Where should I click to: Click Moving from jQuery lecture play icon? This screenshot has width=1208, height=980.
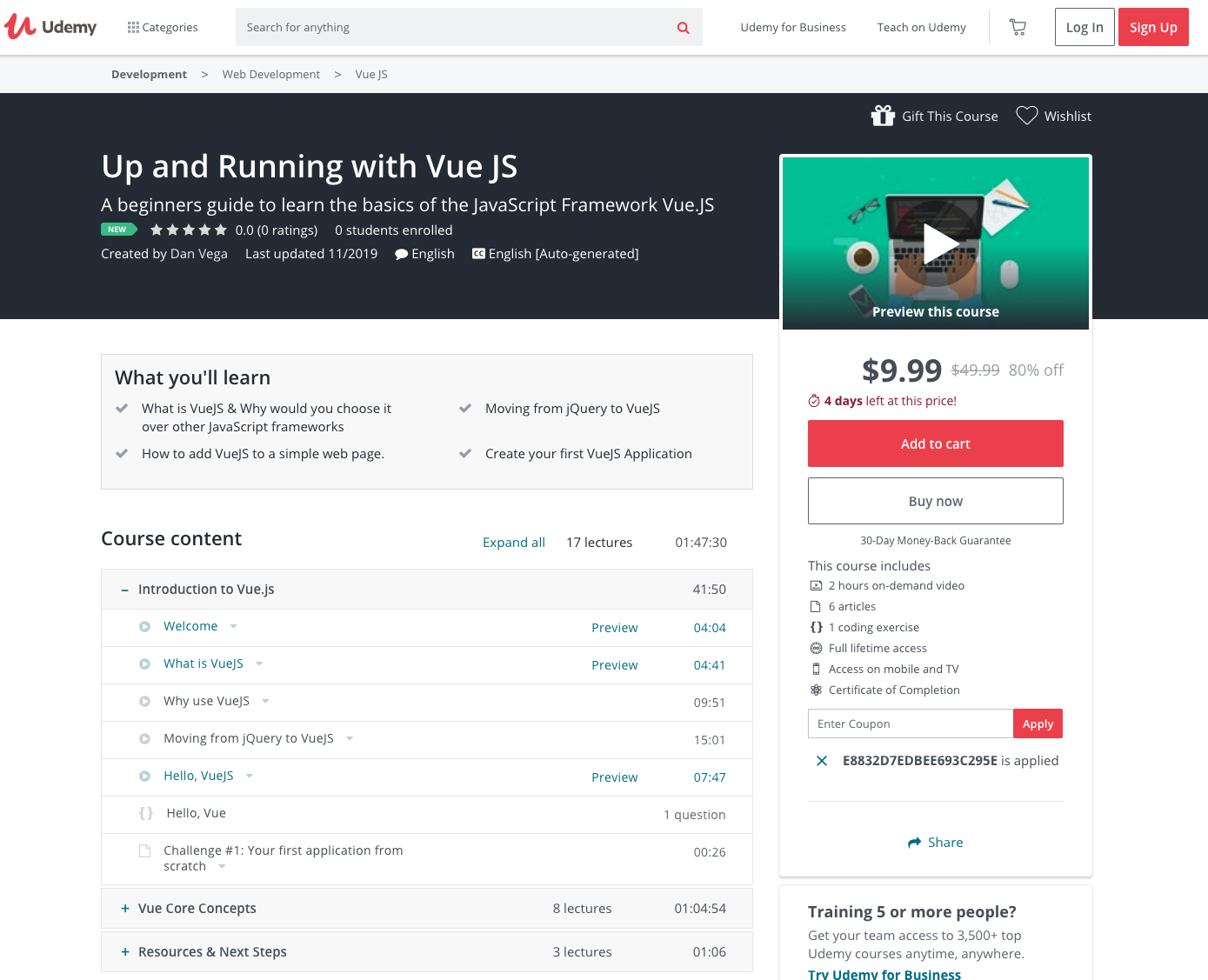pyautogui.click(x=145, y=739)
